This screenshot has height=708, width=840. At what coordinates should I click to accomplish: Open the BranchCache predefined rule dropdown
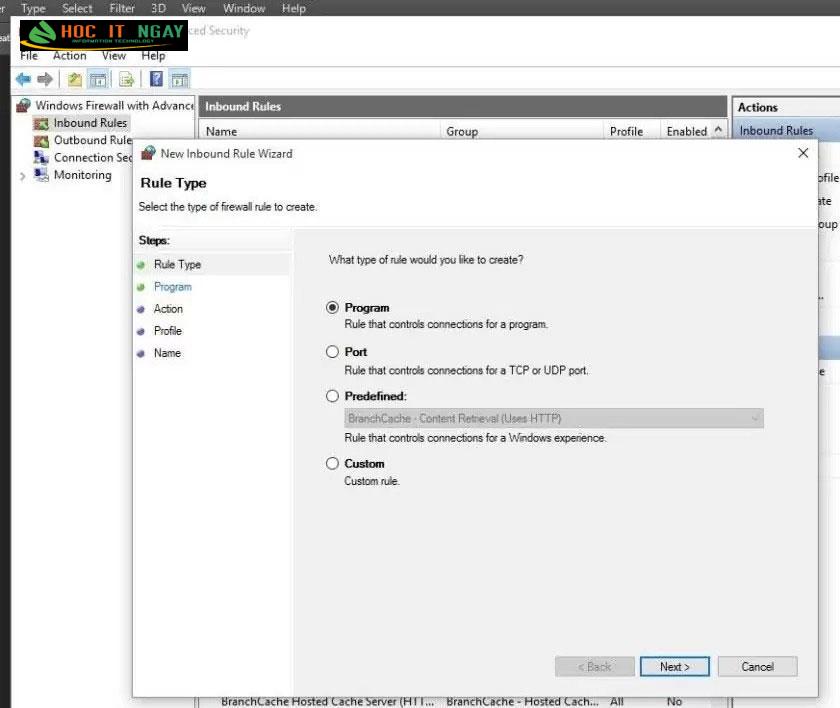click(554, 418)
